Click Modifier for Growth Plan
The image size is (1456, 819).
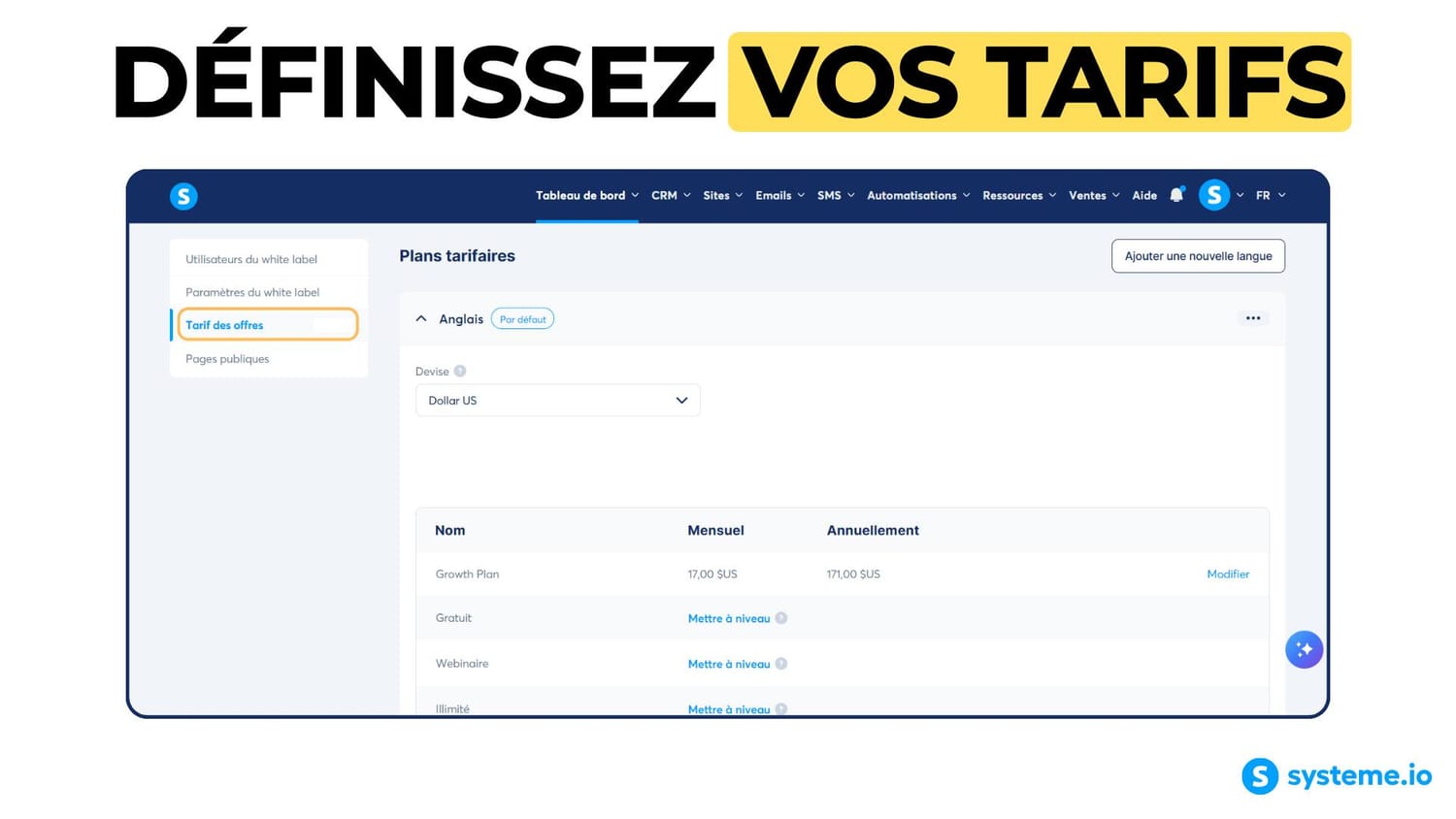1228,574
